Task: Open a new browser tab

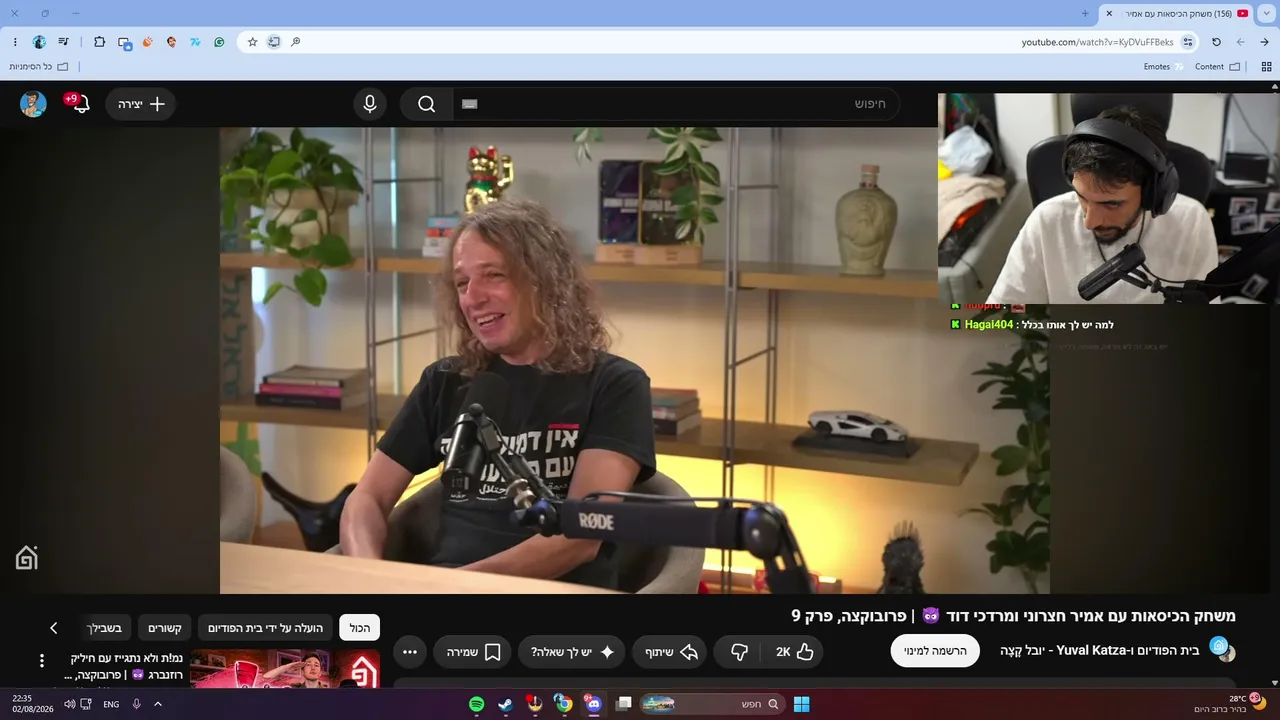Action: tap(1085, 13)
